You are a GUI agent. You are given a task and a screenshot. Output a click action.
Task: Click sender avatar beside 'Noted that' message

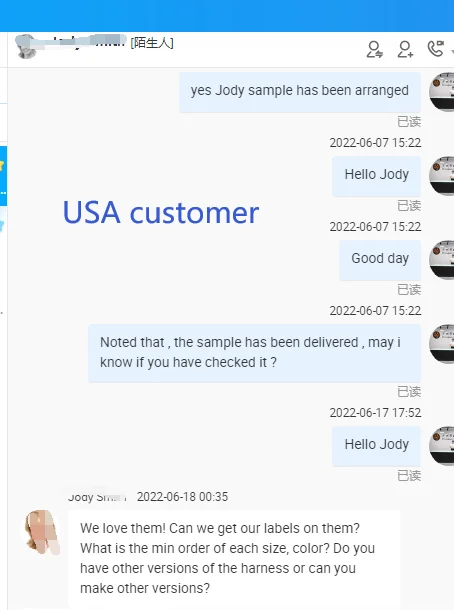[x=442, y=344]
